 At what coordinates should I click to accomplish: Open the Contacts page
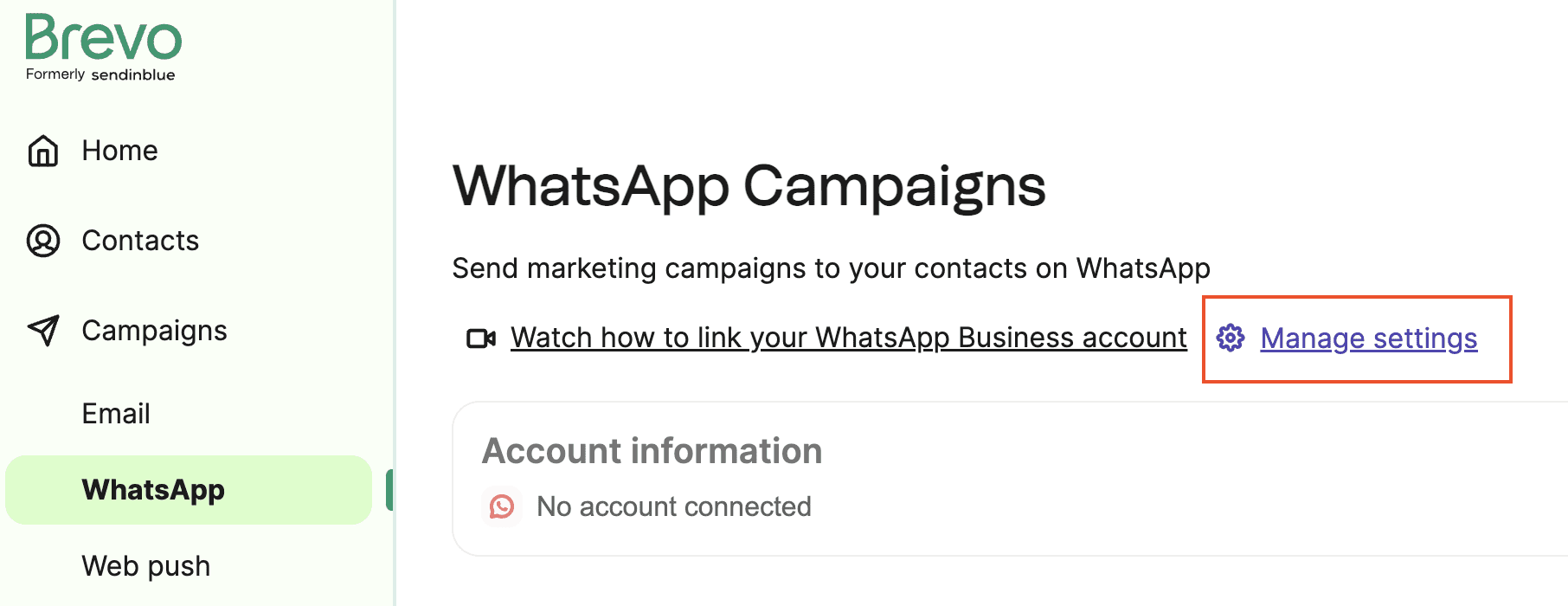pos(139,241)
